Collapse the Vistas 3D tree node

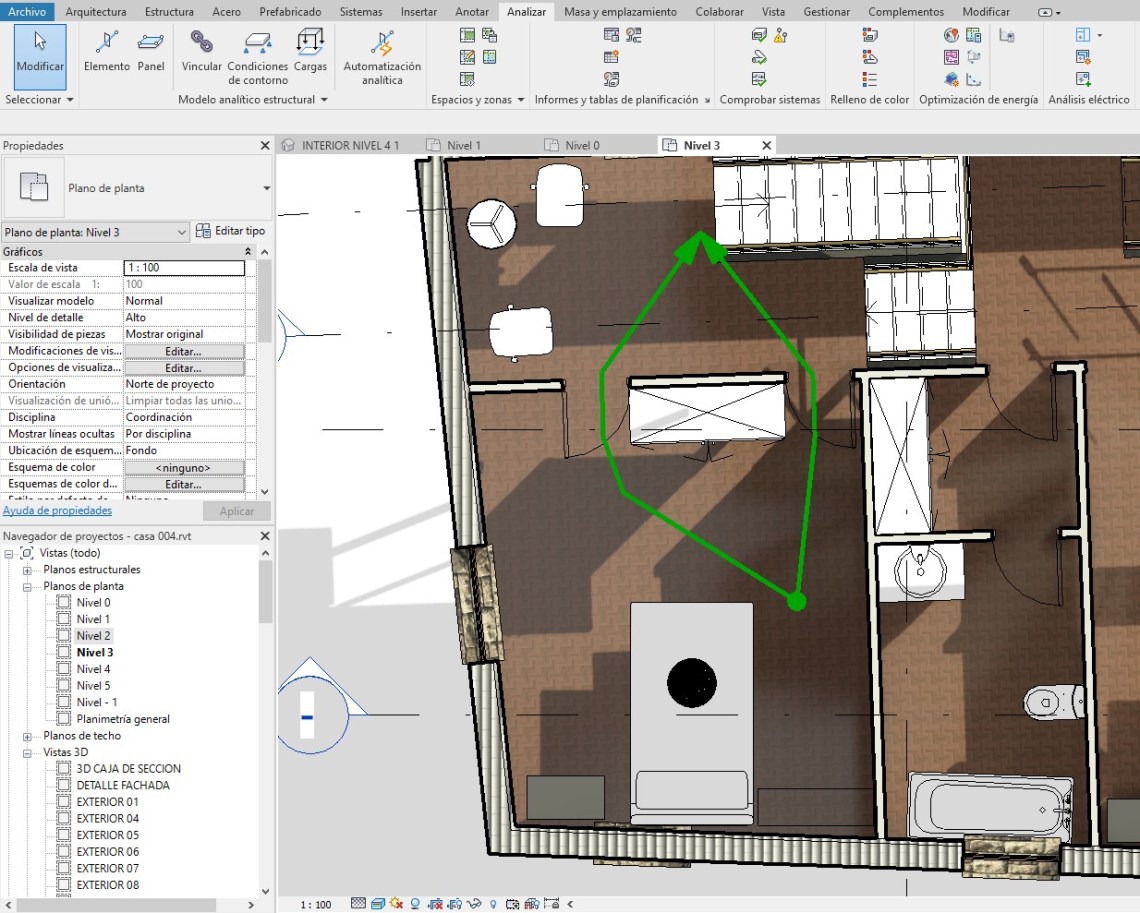[x=28, y=752]
